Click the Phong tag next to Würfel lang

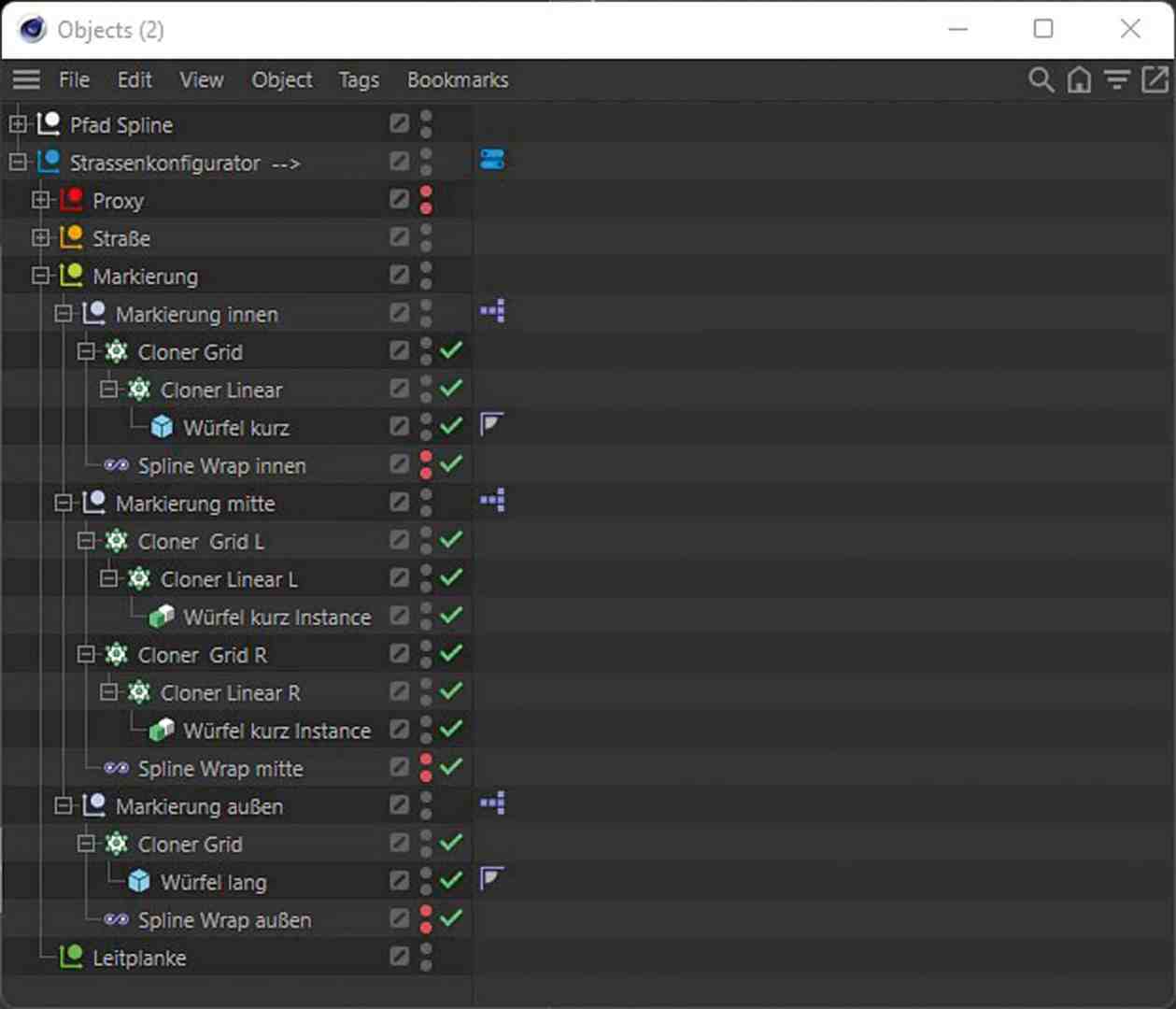coord(492,877)
